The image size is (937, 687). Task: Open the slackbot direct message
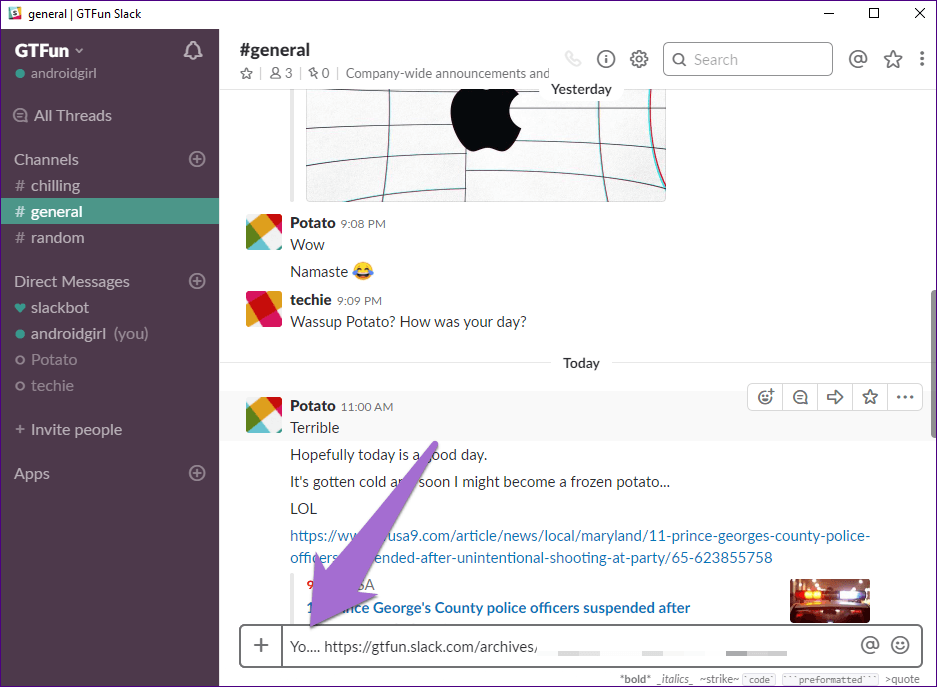[110, 308]
